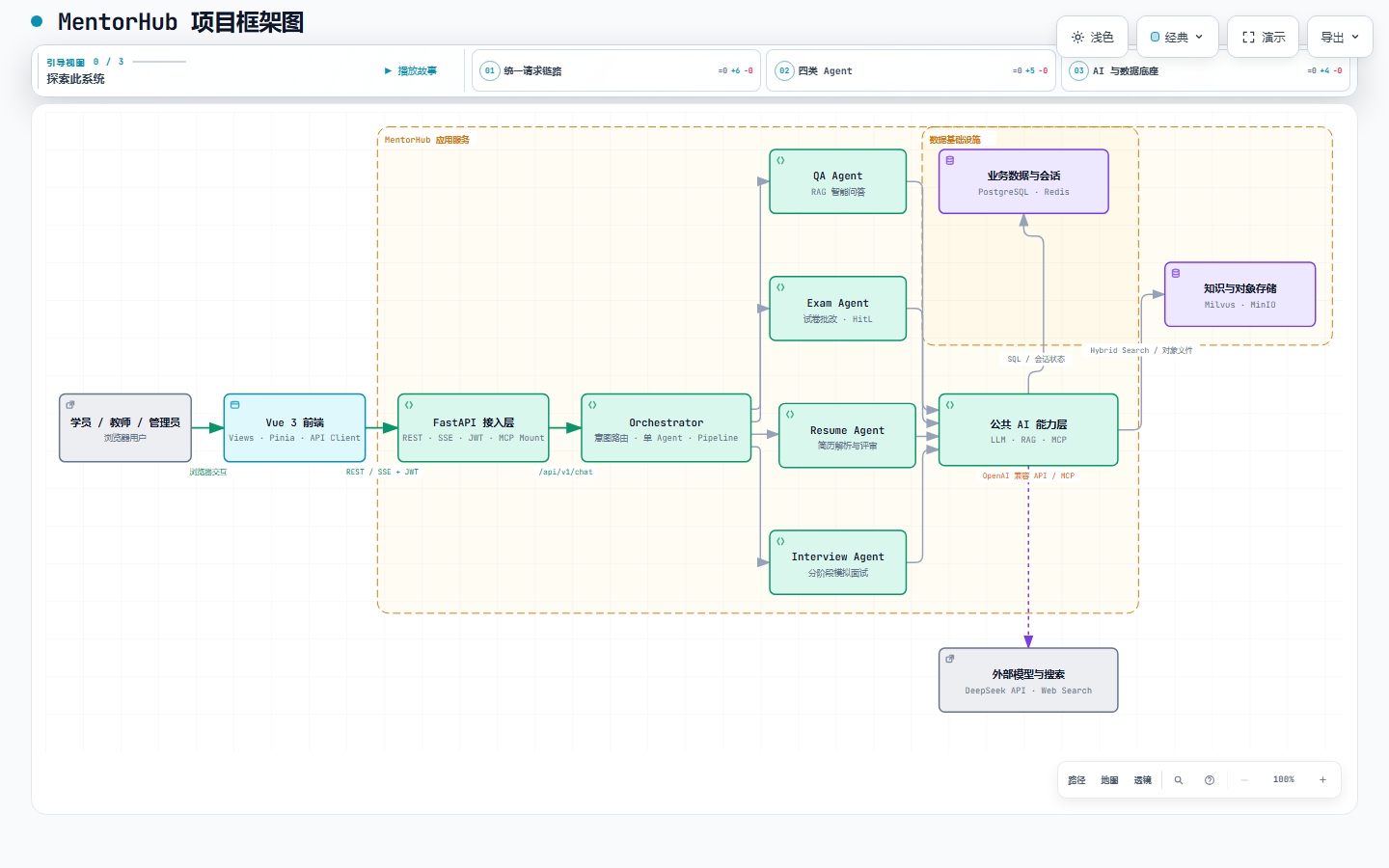Click code icon on FastAPI 接入层 node
Viewport: 1389px width, 868px height.
point(409,405)
